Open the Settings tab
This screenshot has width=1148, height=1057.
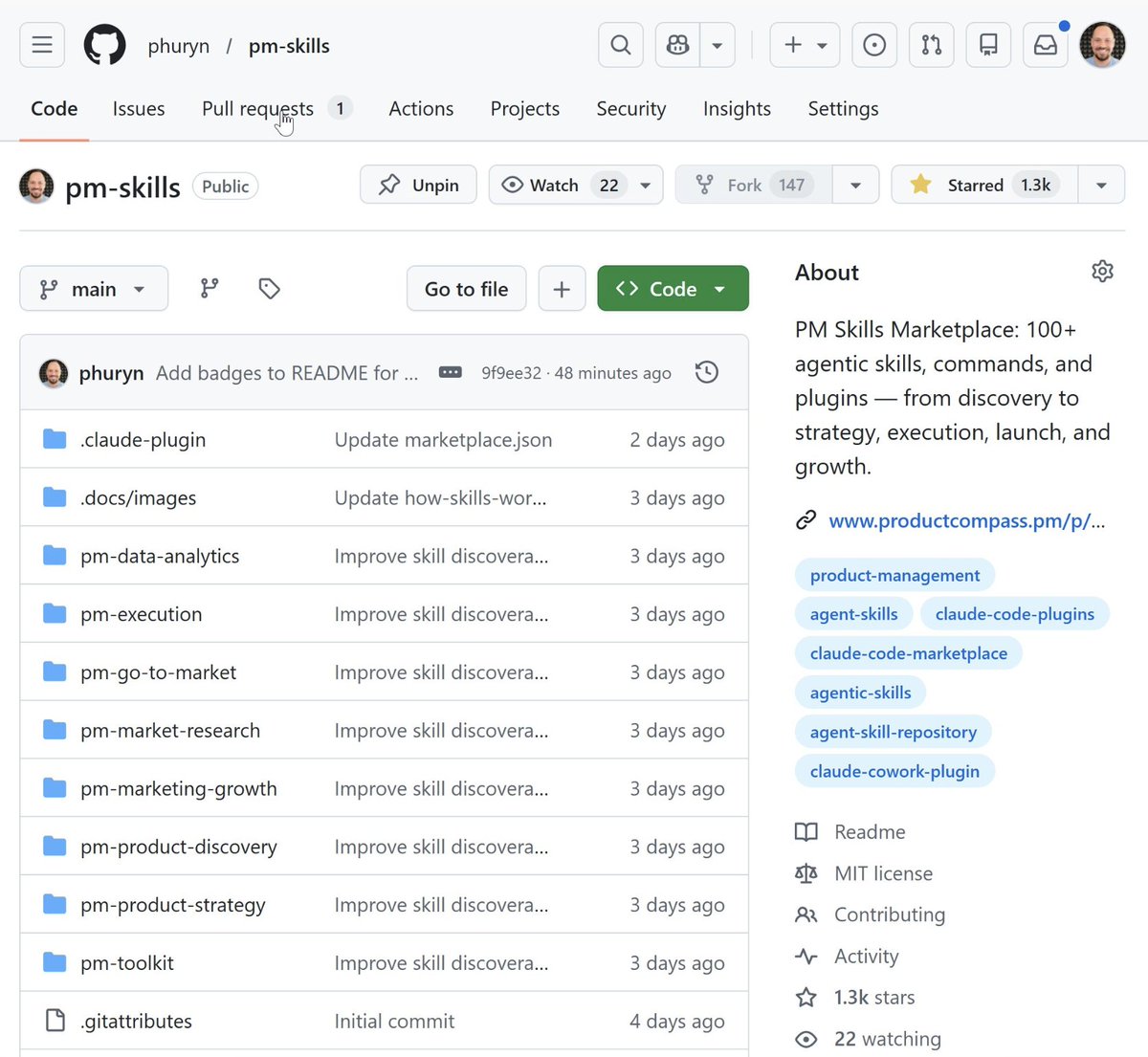pos(843,109)
